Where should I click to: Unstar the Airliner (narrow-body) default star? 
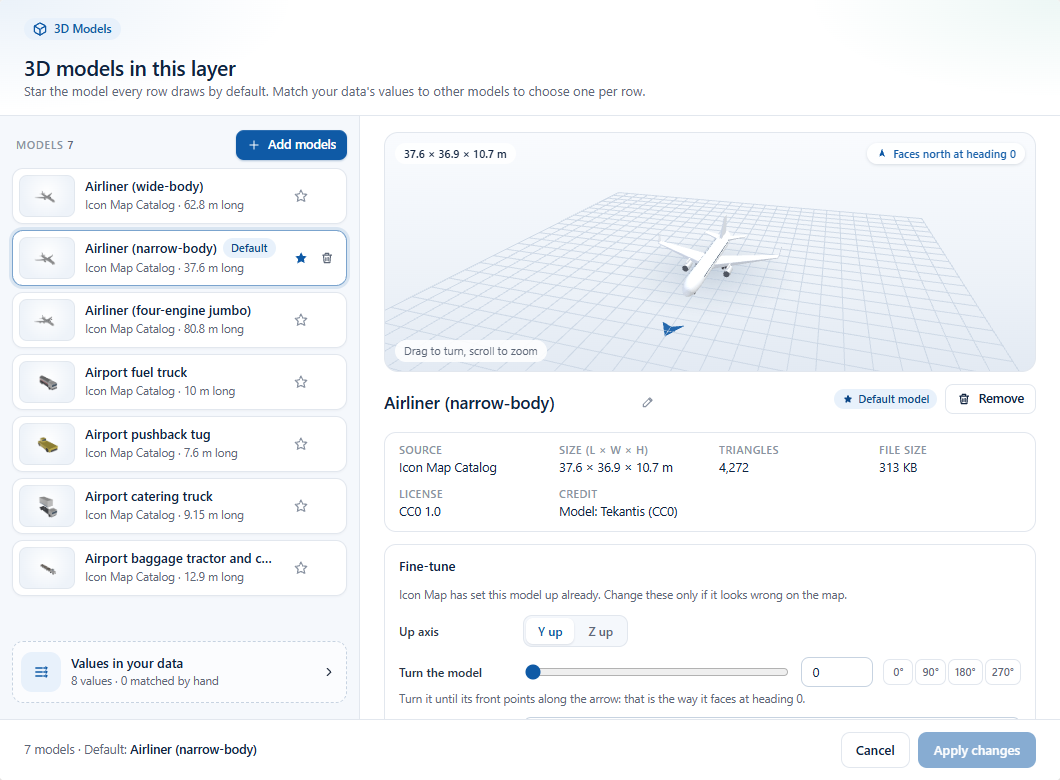tap(301, 258)
